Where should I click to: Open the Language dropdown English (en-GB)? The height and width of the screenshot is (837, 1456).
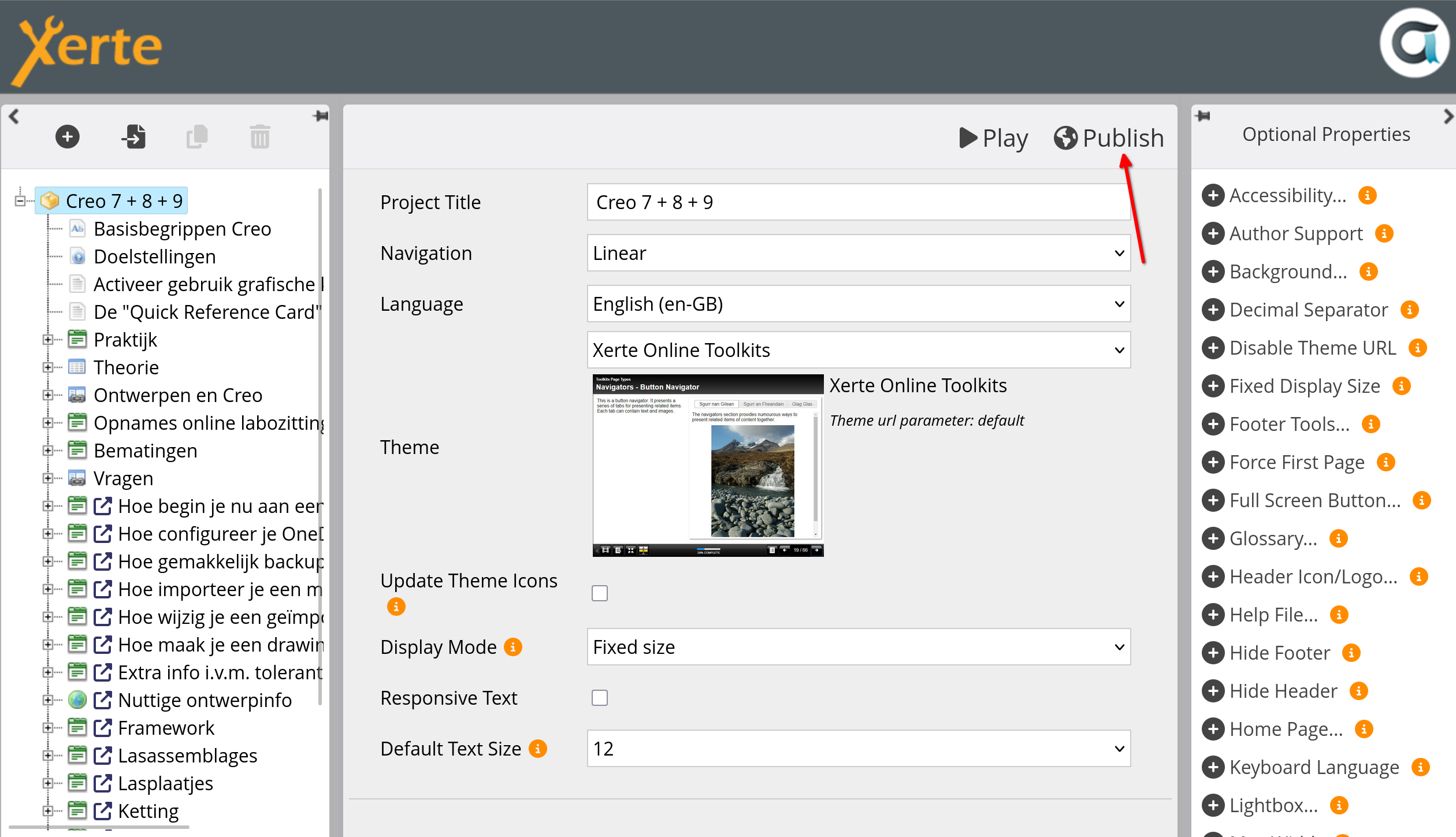pyautogui.click(x=858, y=304)
